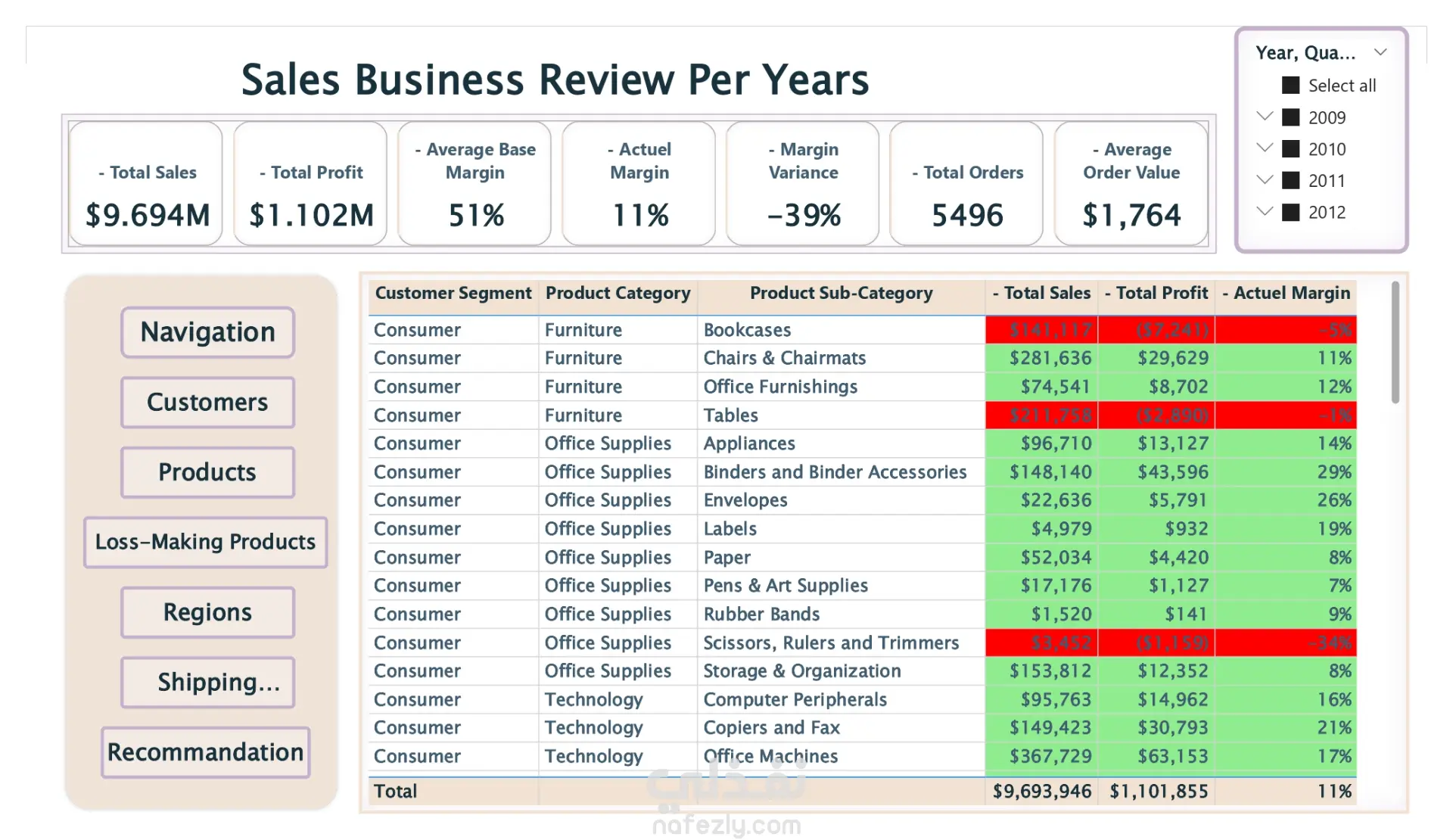The height and width of the screenshot is (840, 1453).
Task: Select the Total Profit KPI card
Action: pos(310,184)
